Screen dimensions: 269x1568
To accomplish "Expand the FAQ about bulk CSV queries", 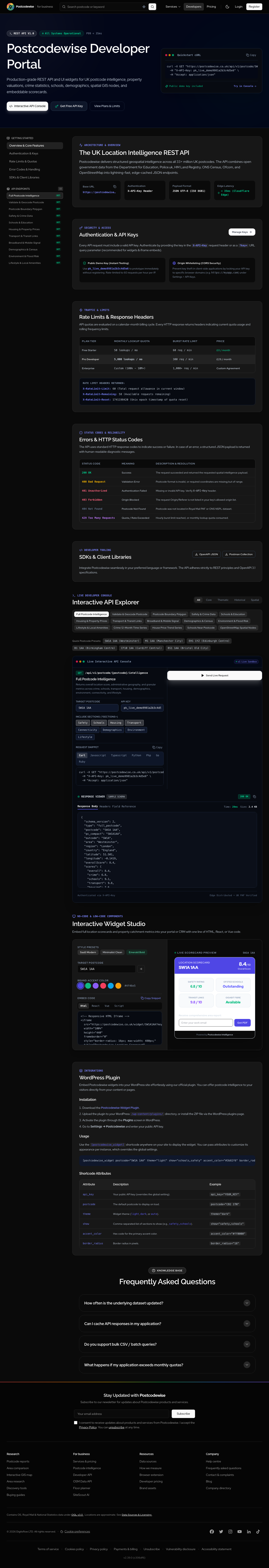I will click(x=167, y=1344).
